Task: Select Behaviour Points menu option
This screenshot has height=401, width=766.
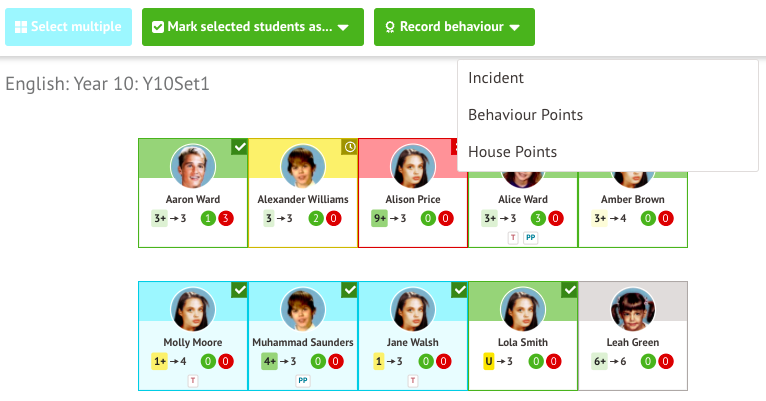Action: click(x=525, y=115)
